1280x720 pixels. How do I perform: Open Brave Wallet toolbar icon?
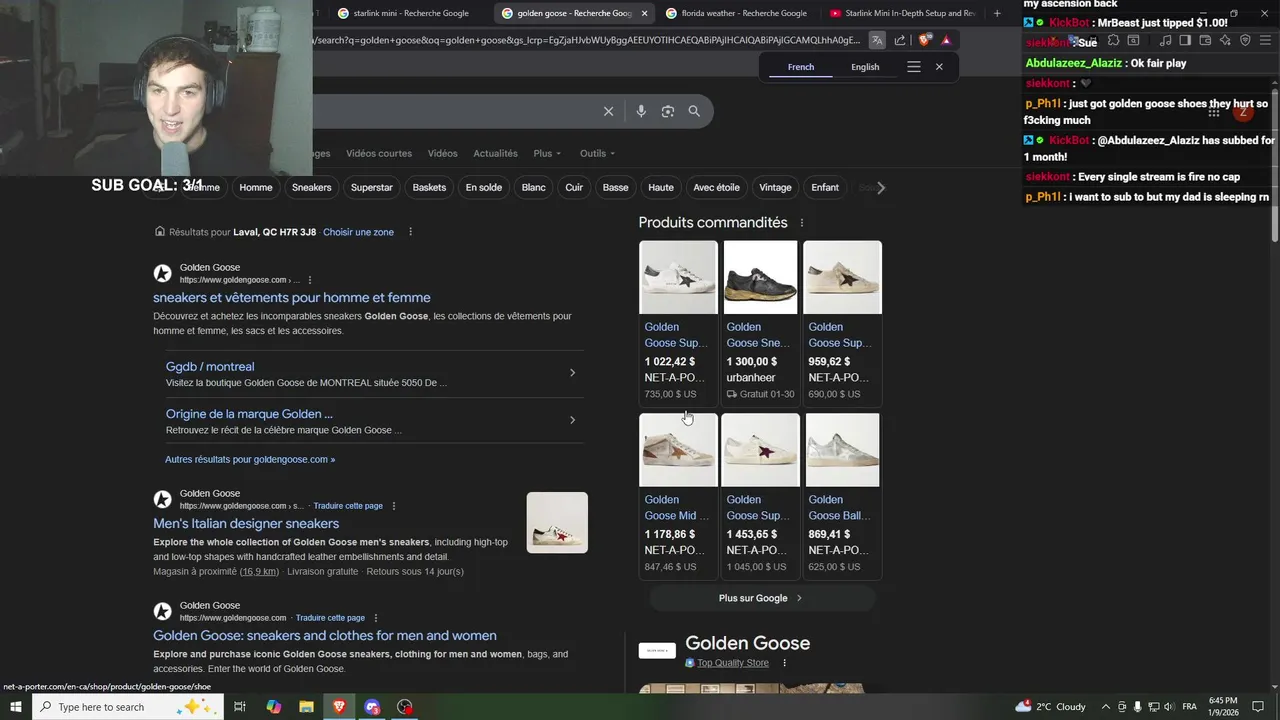tap(1205, 40)
